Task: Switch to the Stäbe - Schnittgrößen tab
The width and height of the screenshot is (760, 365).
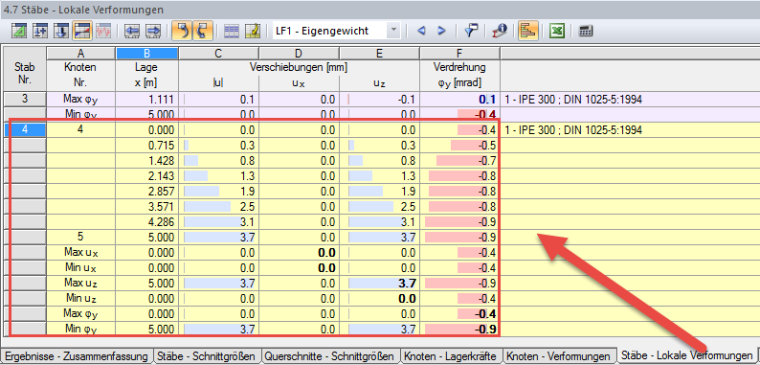Action: 207,356
